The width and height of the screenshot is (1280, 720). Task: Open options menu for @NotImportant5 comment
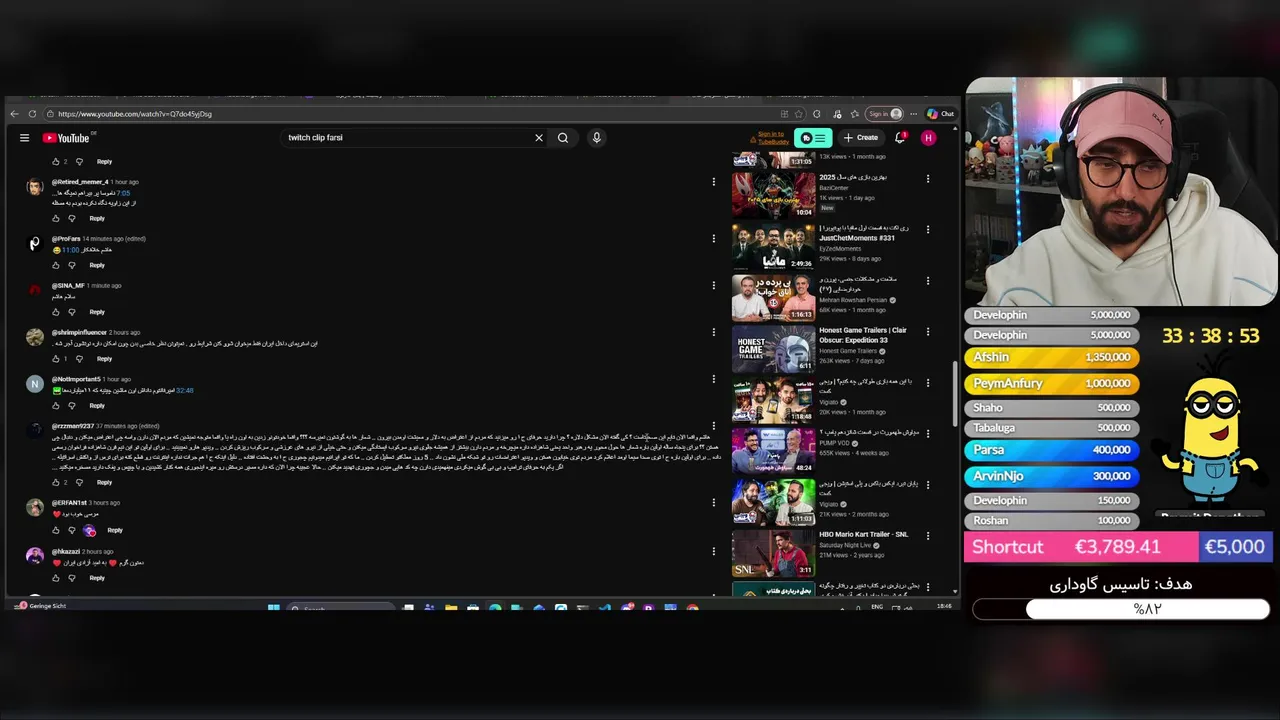click(714, 379)
